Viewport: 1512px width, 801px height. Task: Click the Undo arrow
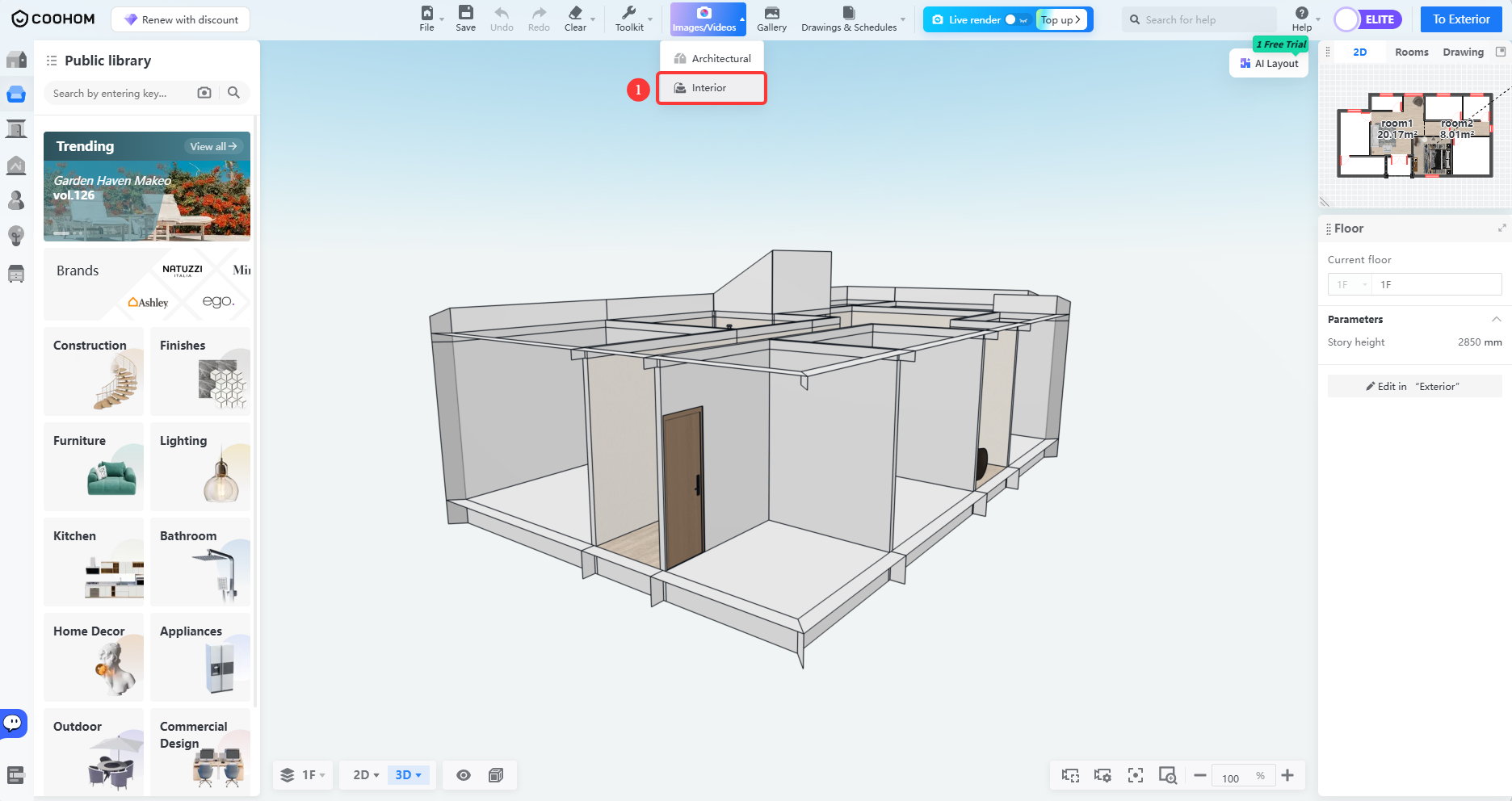tap(502, 13)
